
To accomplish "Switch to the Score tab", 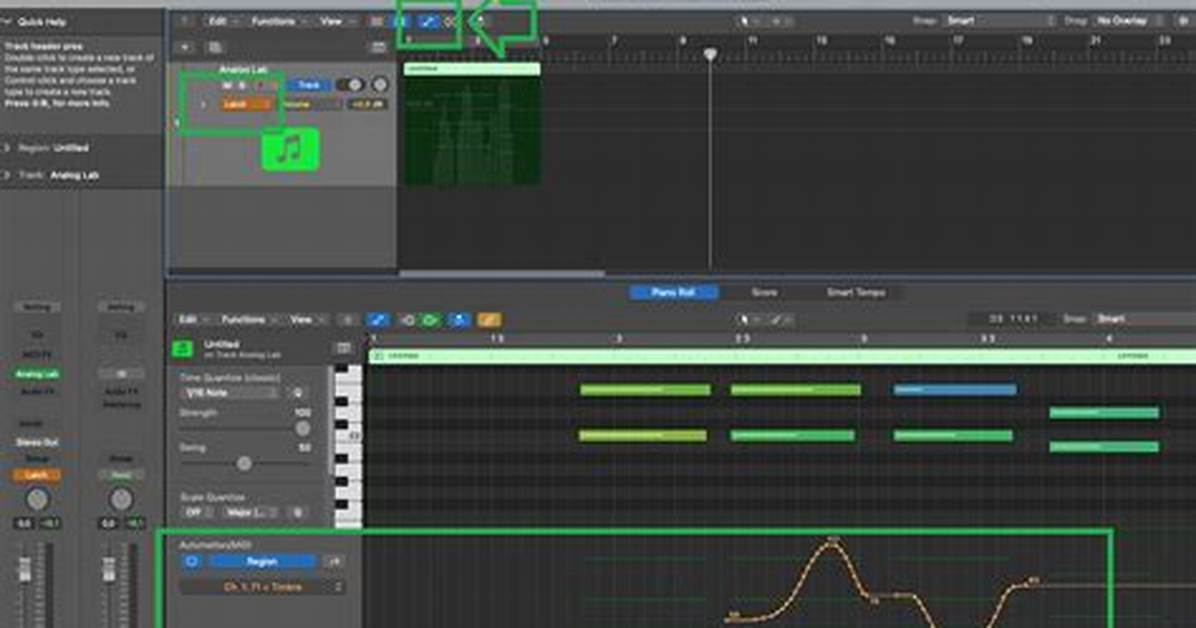I will point(764,292).
